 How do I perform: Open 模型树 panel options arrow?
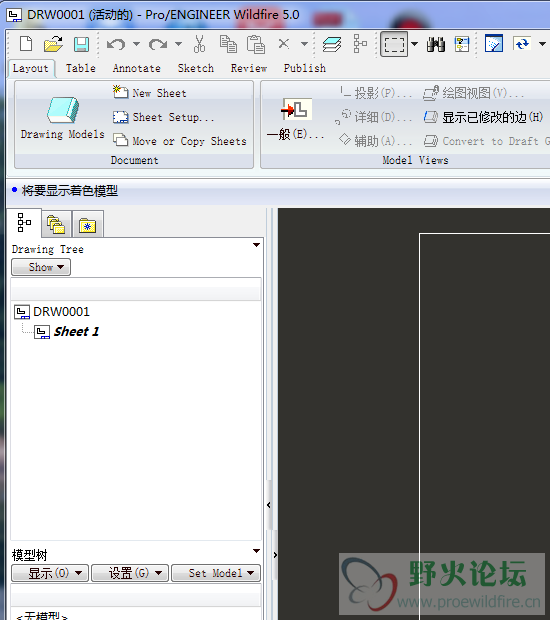coord(256,551)
